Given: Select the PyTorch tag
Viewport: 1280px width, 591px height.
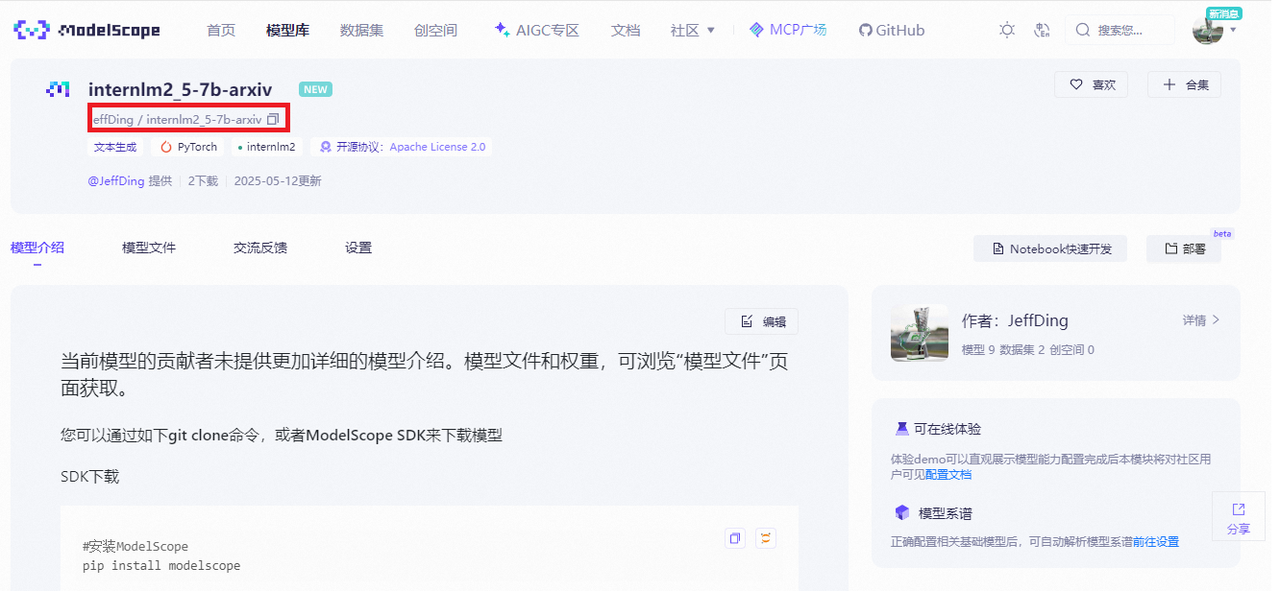Looking at the screenshot, I should pos(189,147).
